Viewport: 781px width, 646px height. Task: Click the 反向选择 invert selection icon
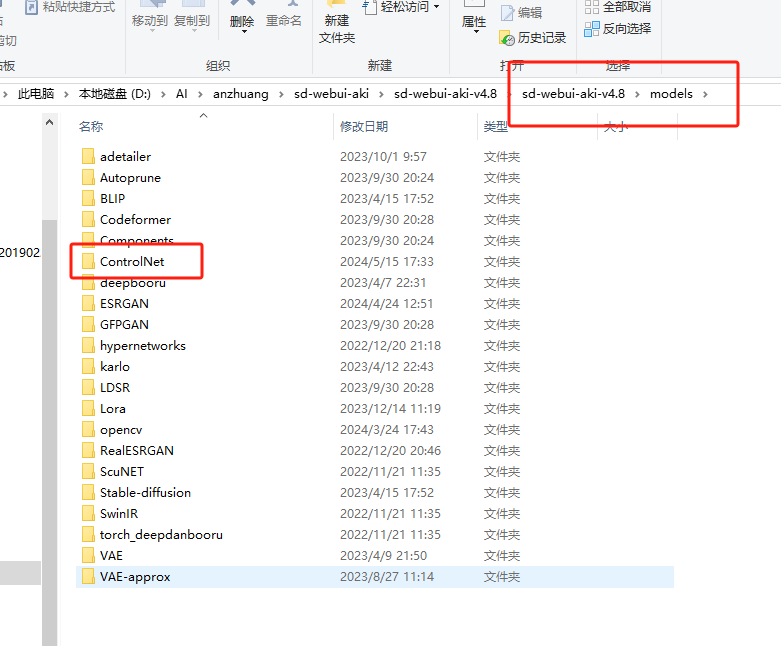[x=592, y=29]
